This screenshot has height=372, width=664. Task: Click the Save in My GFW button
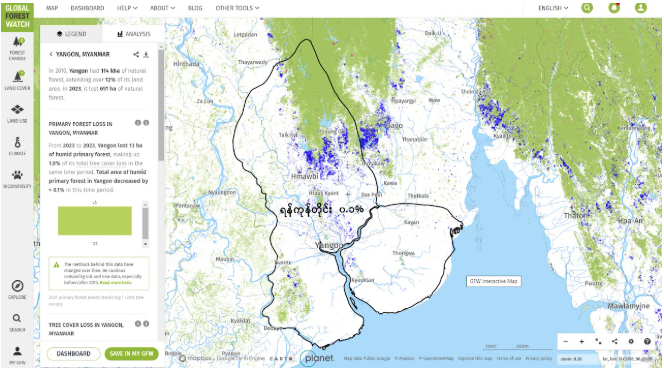[131, 354]
